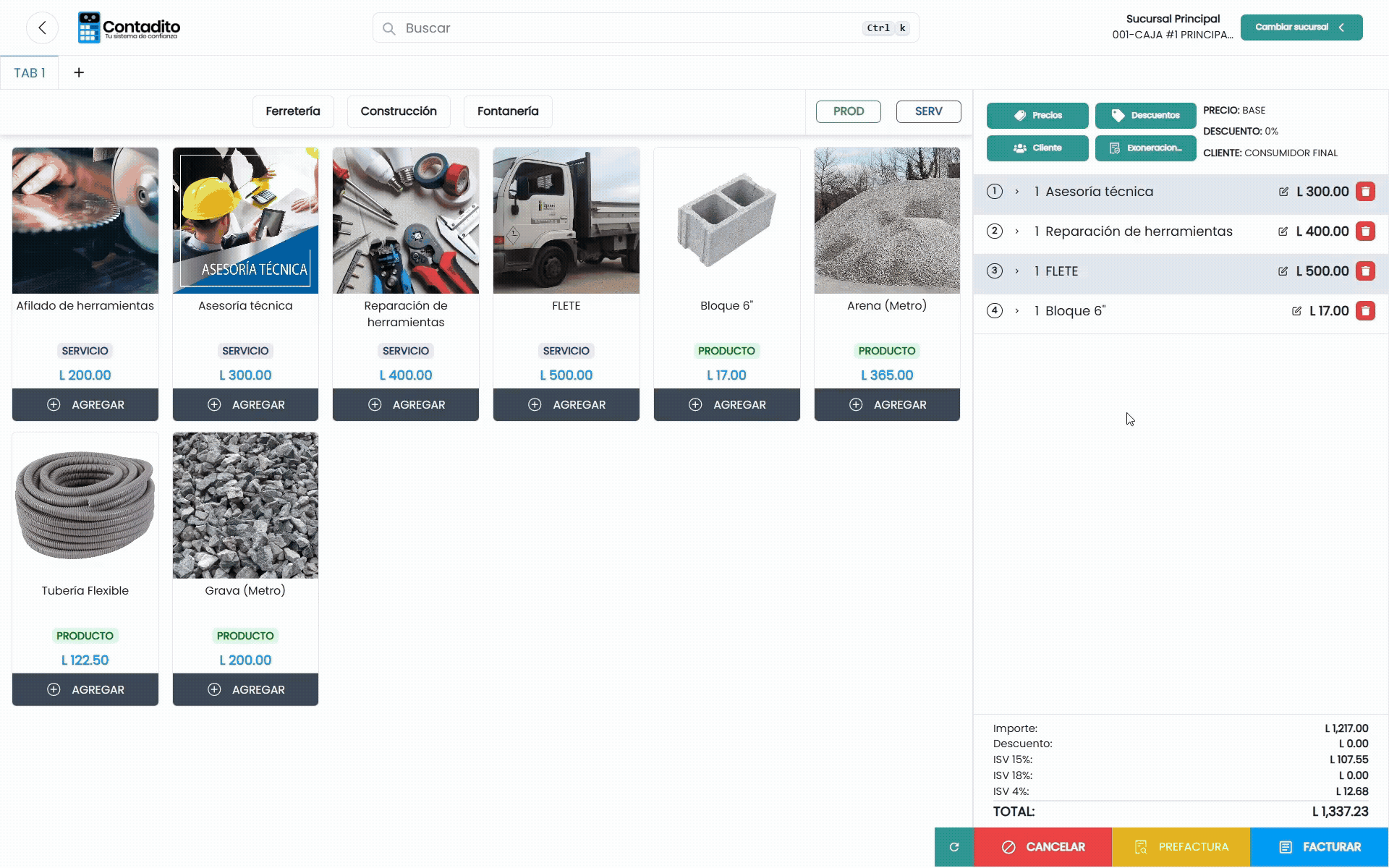Select a Cliente for the sale
Viewport: 1389px width, 868px height.
coord(1037,148)
